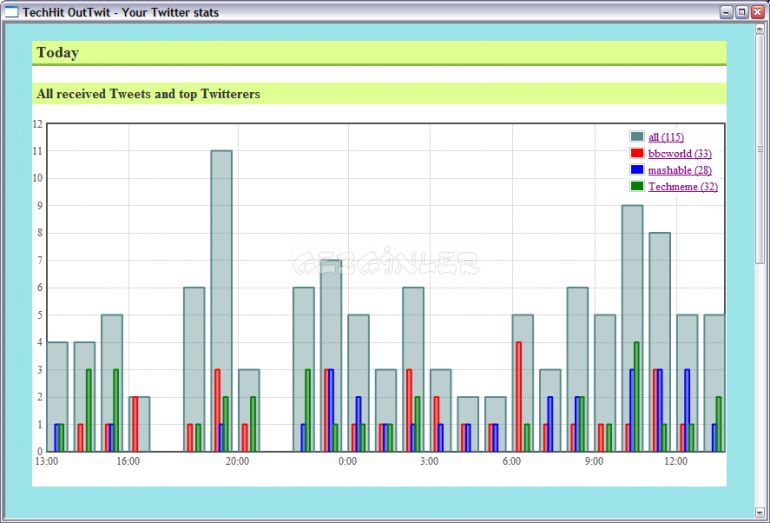Image resolution: width=770 pixels, height=523 pixels.
Task: Click the 'Today' heading
Action: [57, 53]
